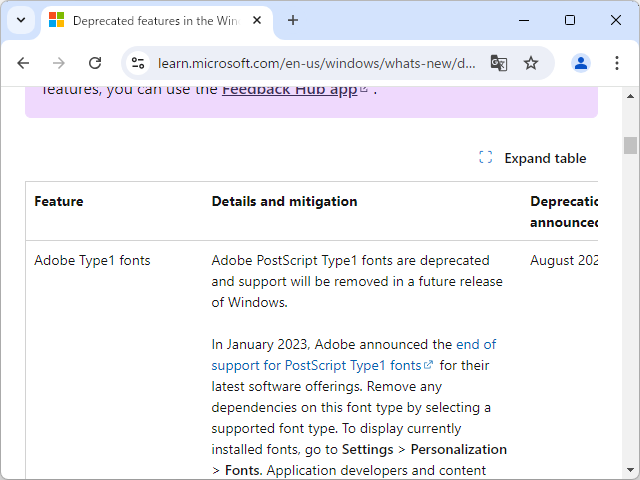Click the browser forward arrow
Viewport: 640px width, 480px height.
59,63
